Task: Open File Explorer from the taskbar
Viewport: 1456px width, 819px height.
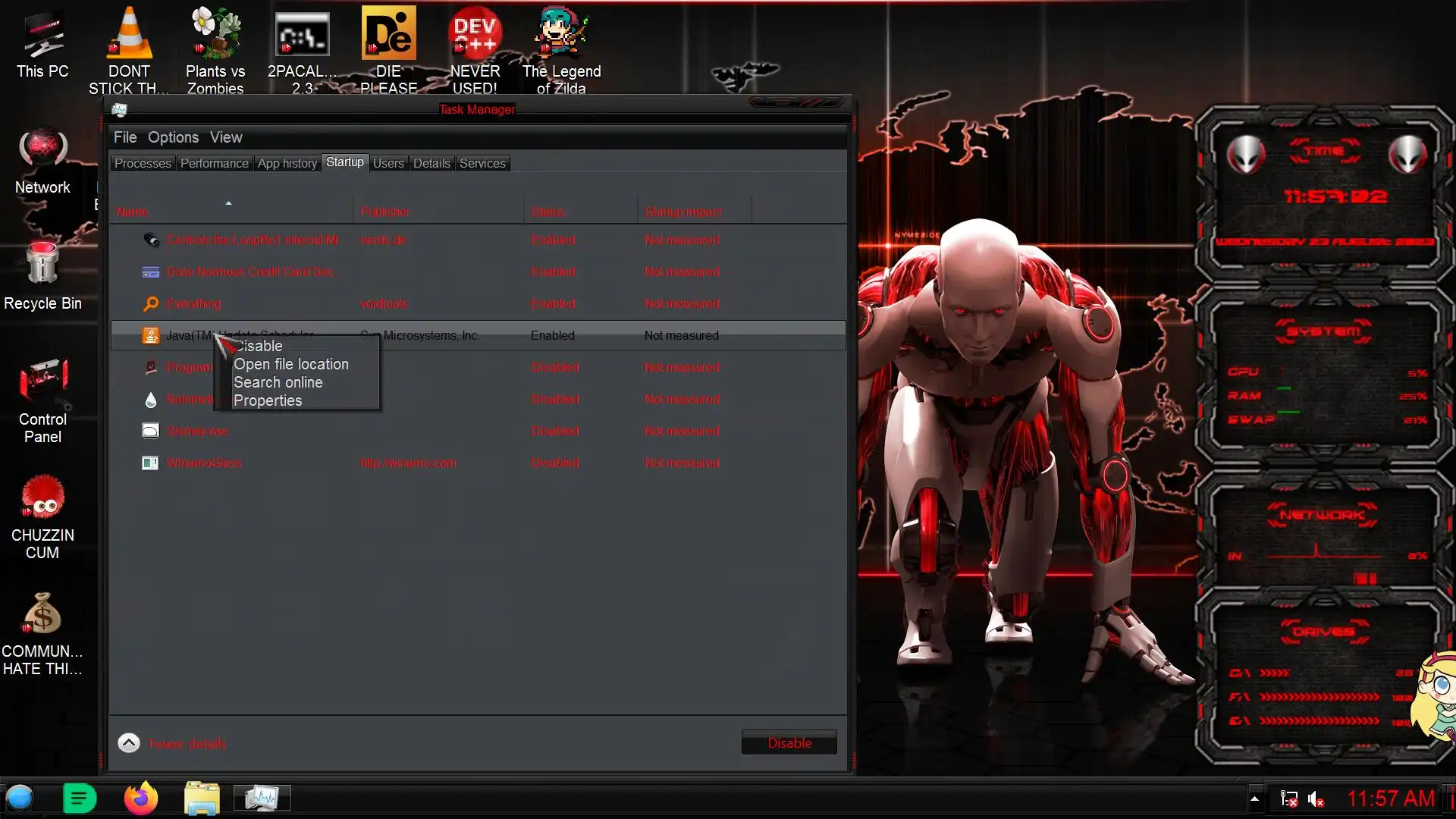Action: coord(202,798)
